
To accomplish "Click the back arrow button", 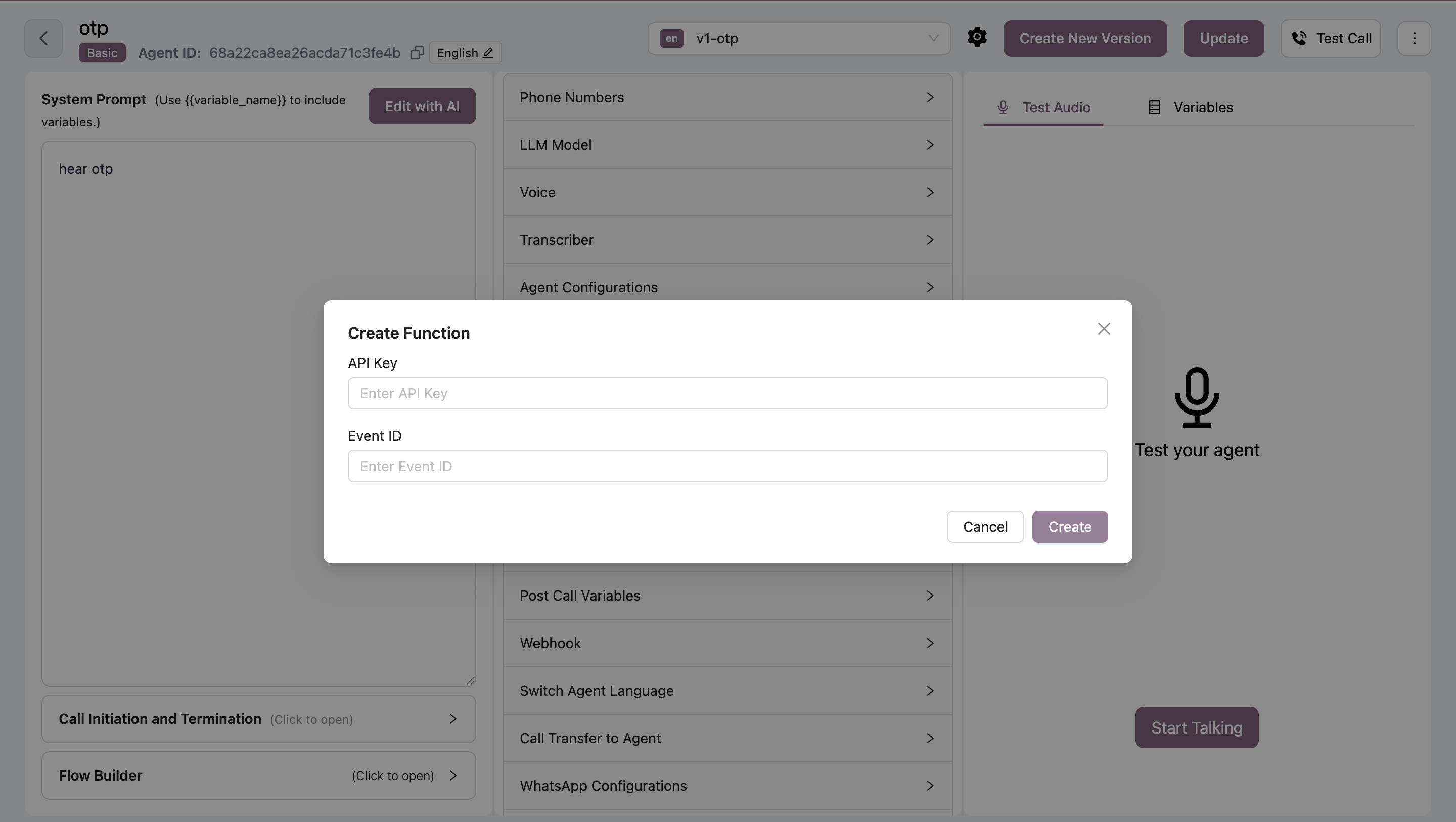I will click(x=43, y=38).
